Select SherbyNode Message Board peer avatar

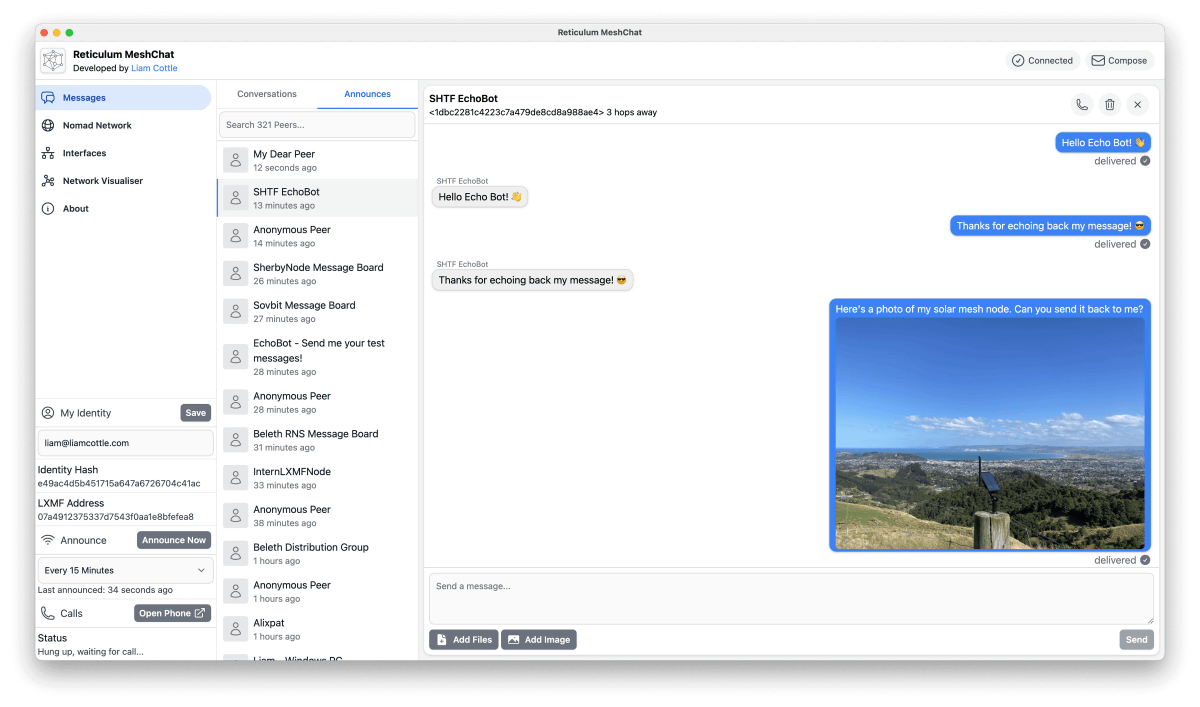click(236, 274)
